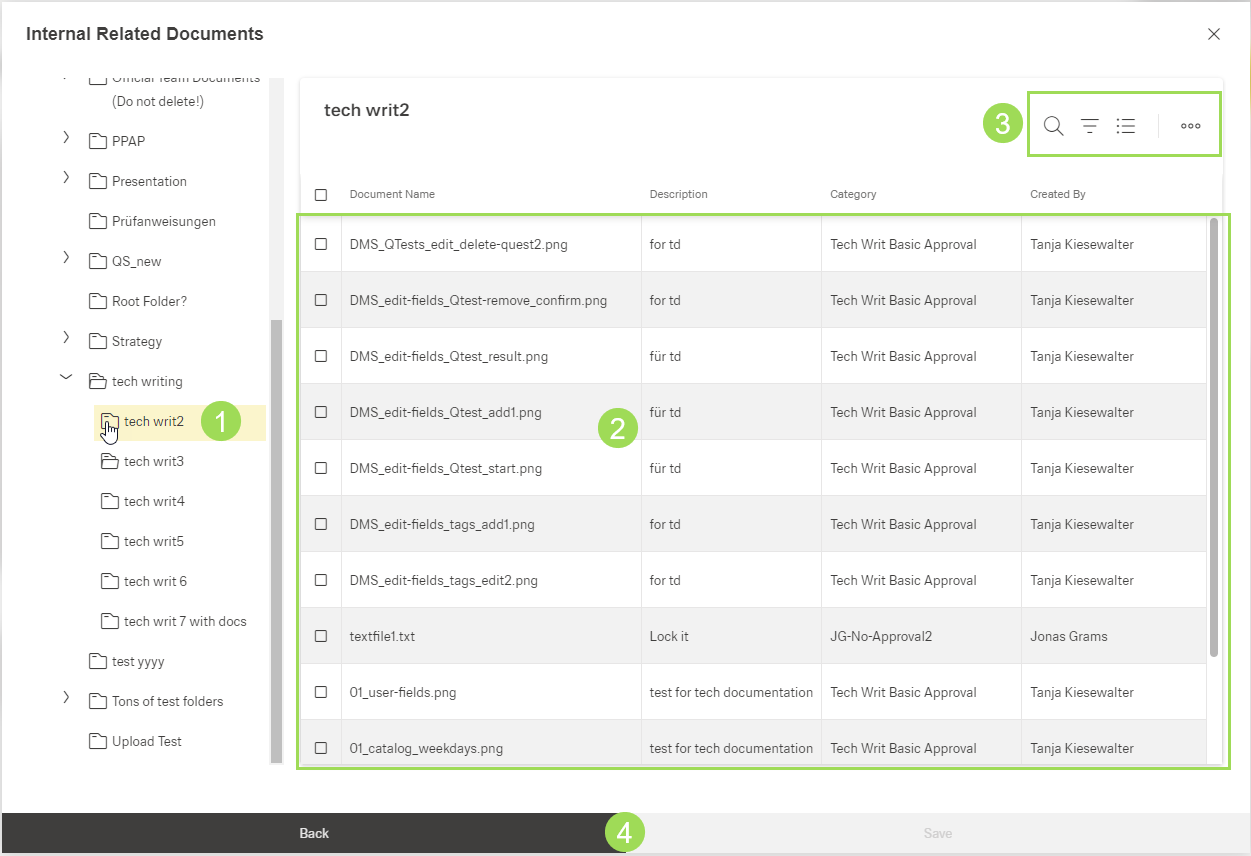
Task: Click the Back button
Action: [314, 833]
